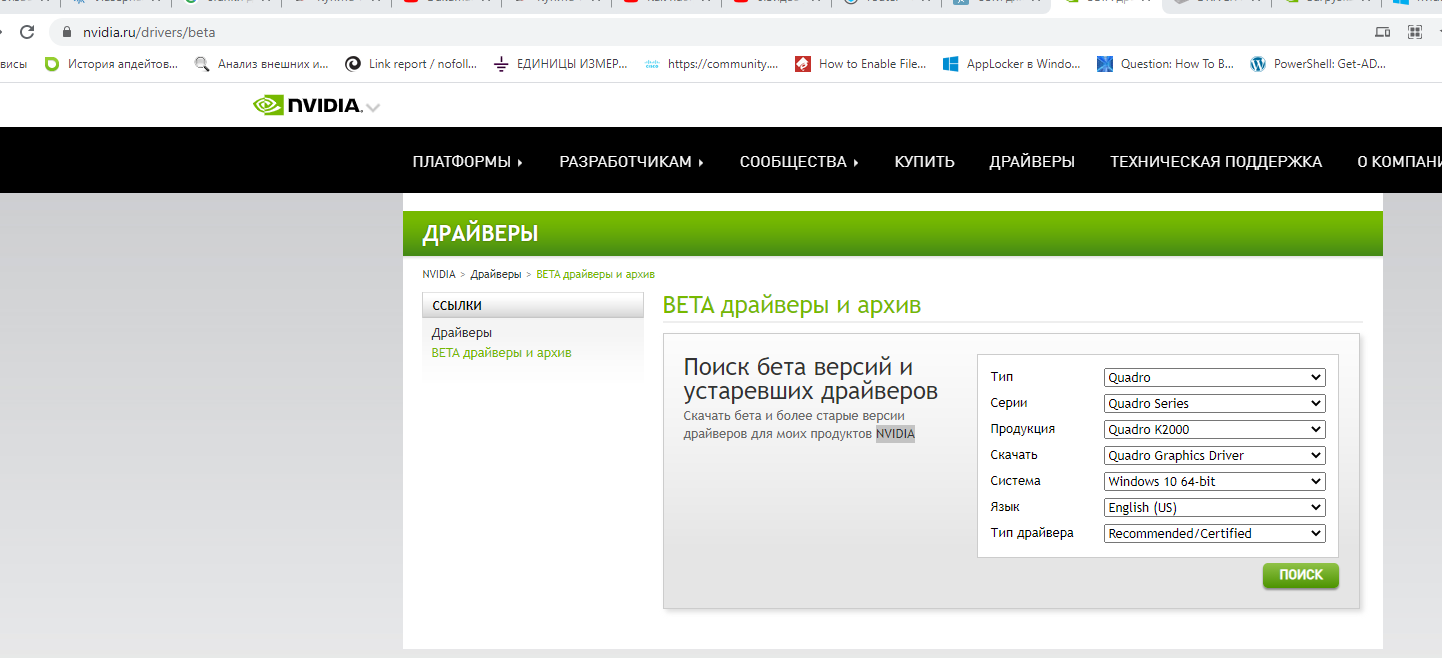The height and width of the screenshot is (658, 1442).
Task: Open the Продукция dropdown set to Quadro K2000
Action: 1215,430
